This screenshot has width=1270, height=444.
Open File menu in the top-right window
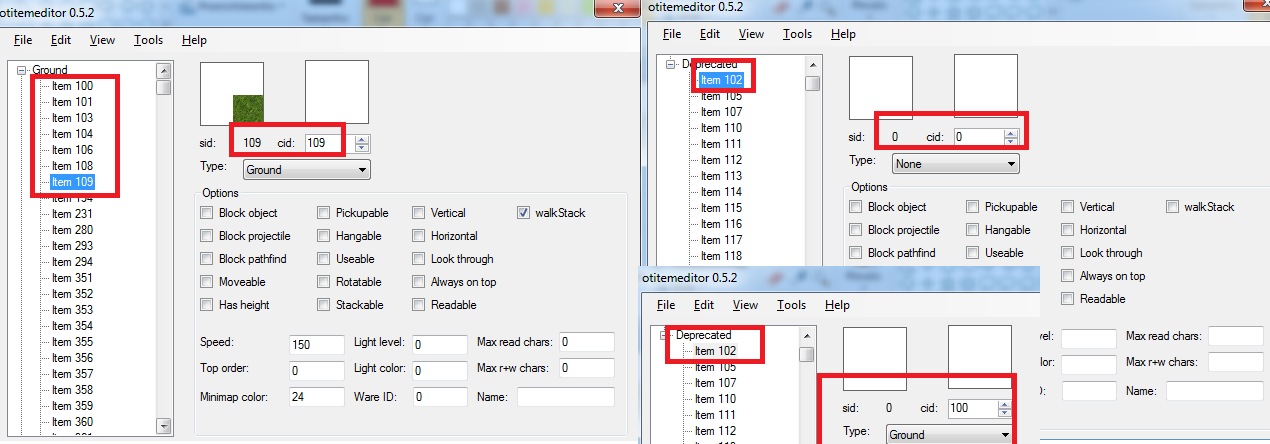coord(672,34)
